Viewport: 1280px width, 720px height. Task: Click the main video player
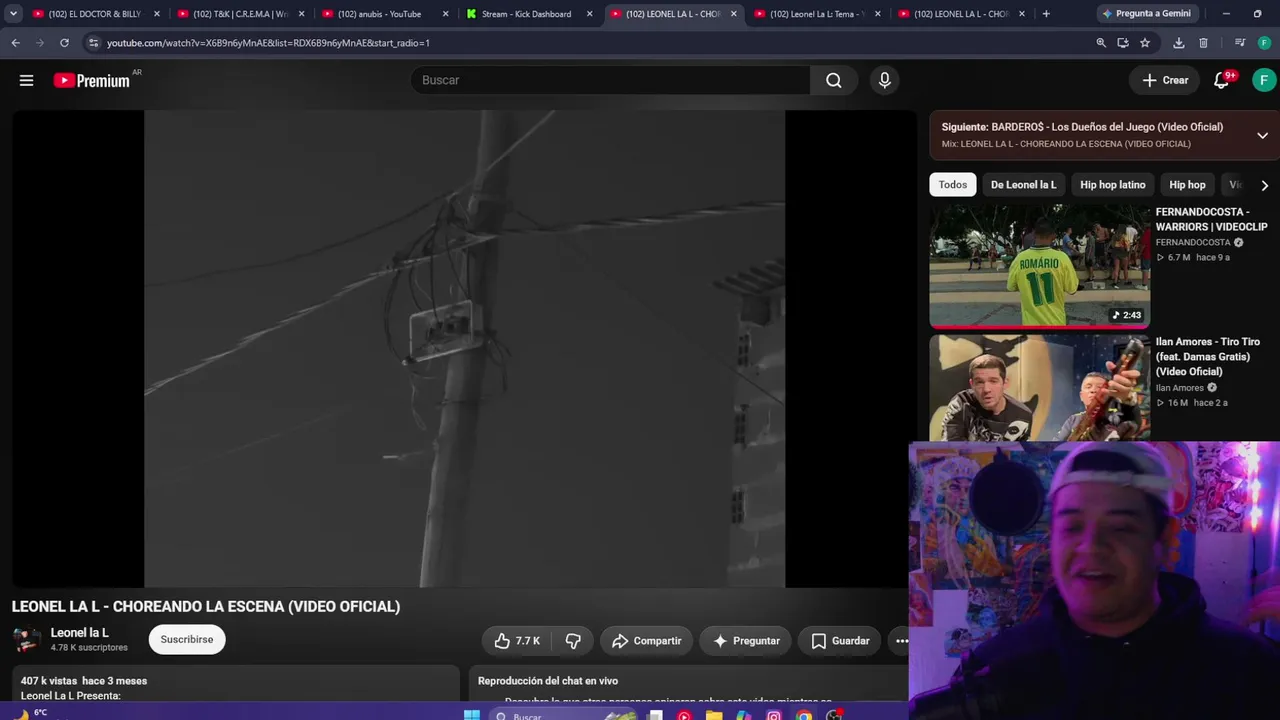pyautogui.click(x=464, y=349)
